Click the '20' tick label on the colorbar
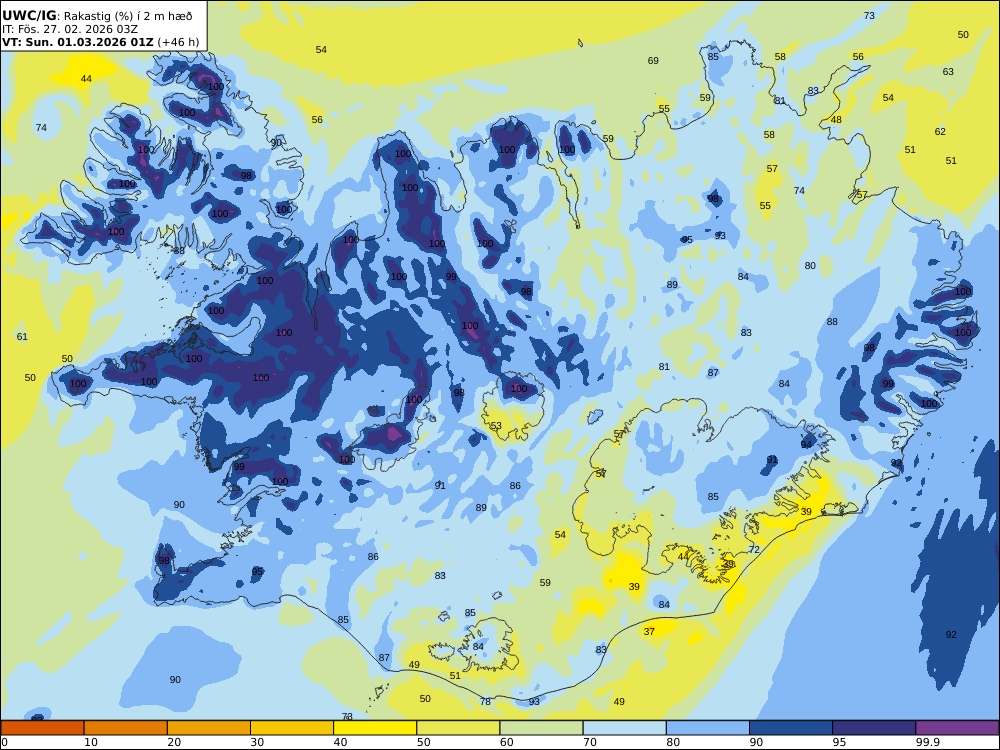Screen dimensions: 1000x750 174,742
